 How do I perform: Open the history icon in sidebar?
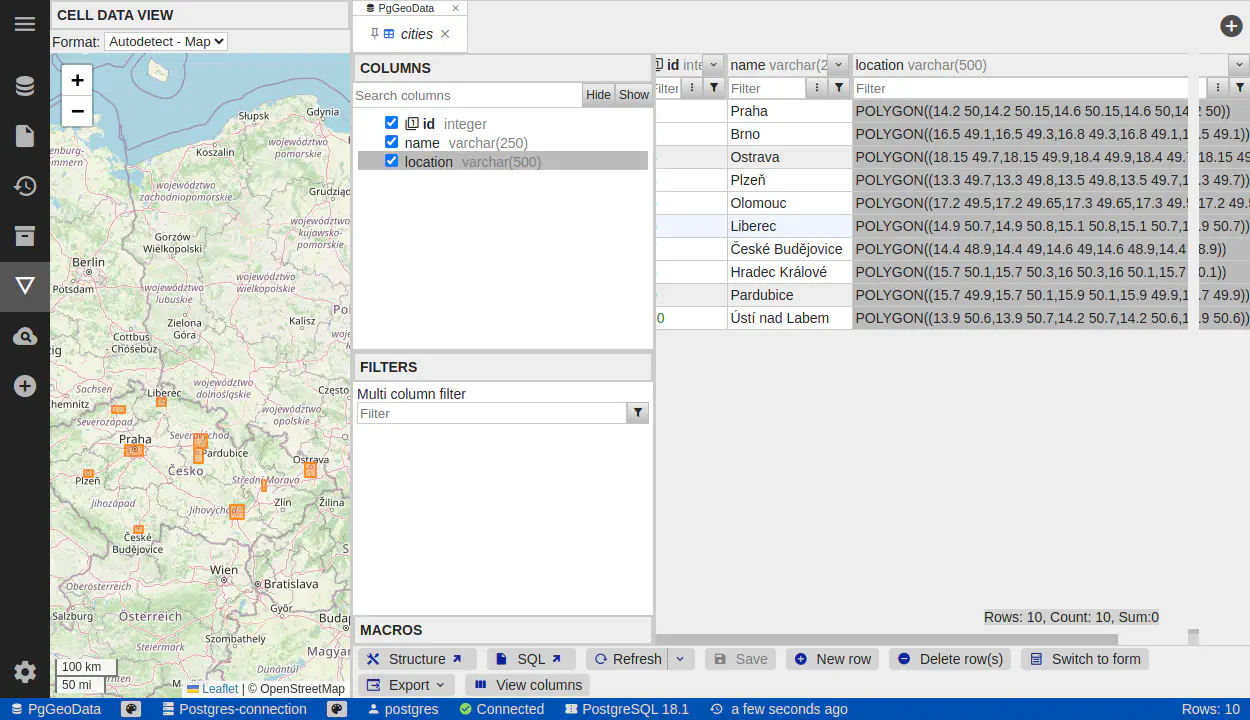(25, 186)
